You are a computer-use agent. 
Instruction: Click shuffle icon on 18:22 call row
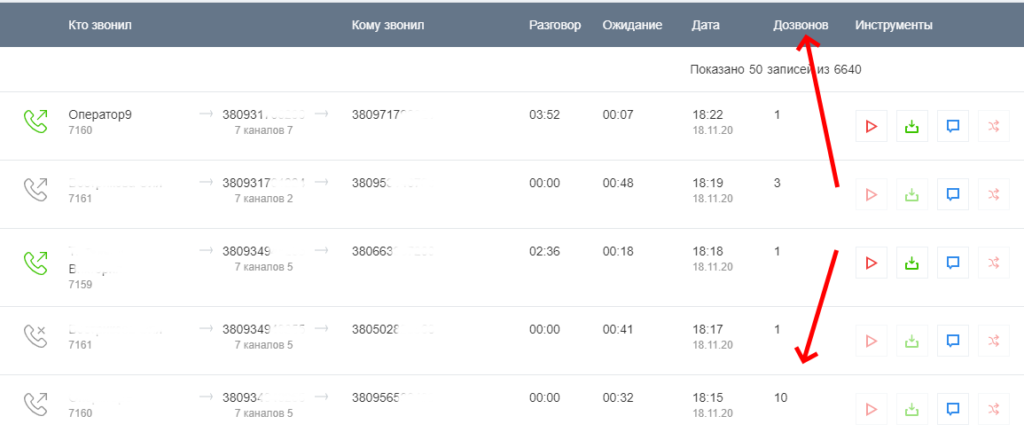point(993,126)
